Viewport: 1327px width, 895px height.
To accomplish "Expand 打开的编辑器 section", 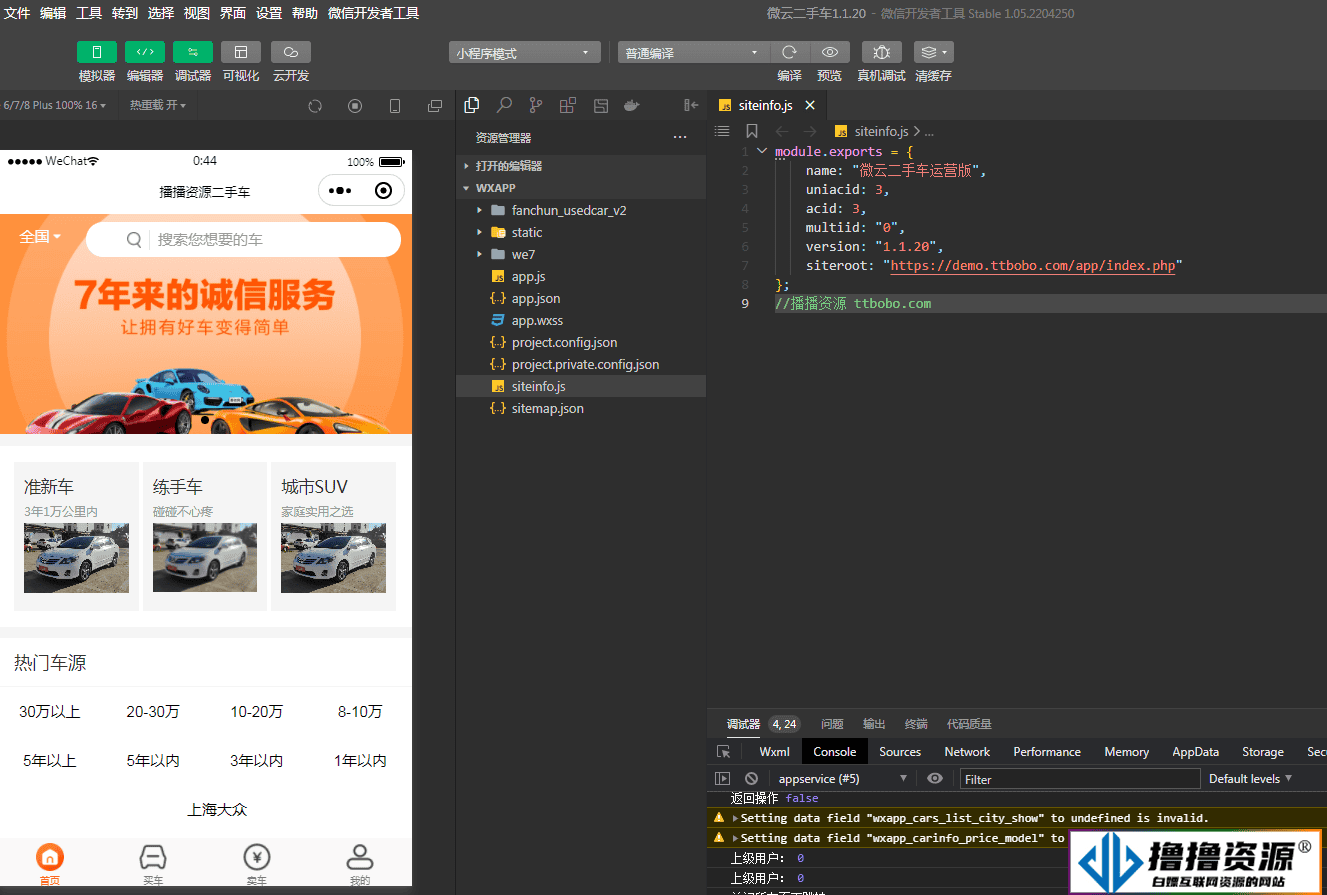I will tap(581, 166).
